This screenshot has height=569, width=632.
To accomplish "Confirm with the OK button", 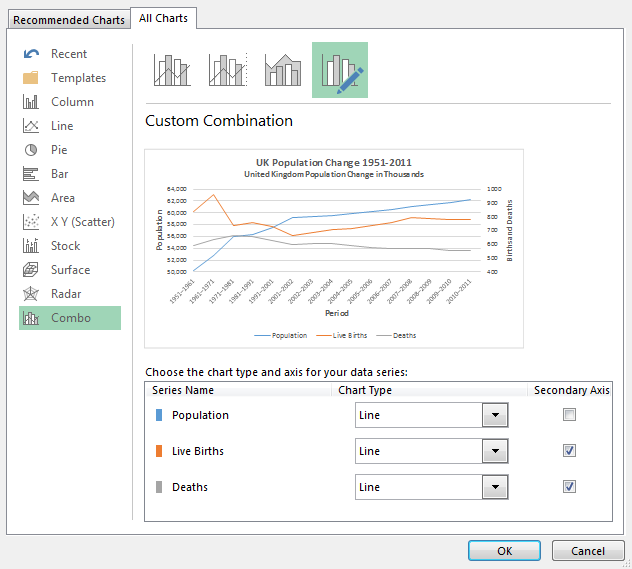I will click(x=505, y=551).
